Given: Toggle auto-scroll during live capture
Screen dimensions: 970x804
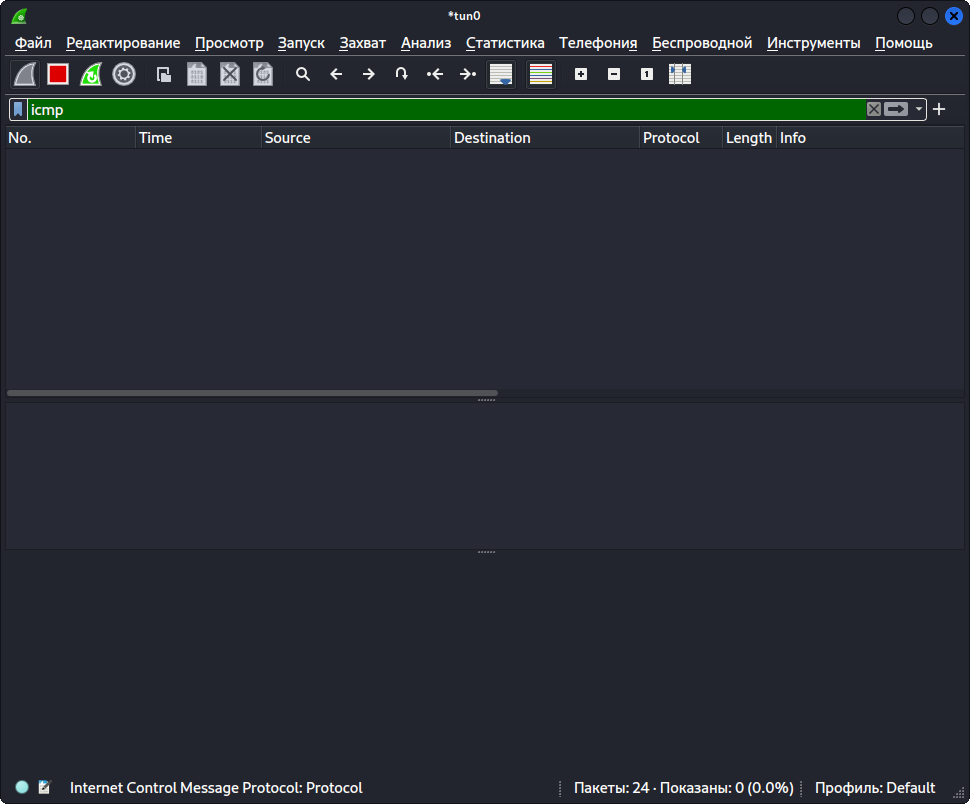Looking at the screenshot, I should pyautogui.click(x=501, y=74).
